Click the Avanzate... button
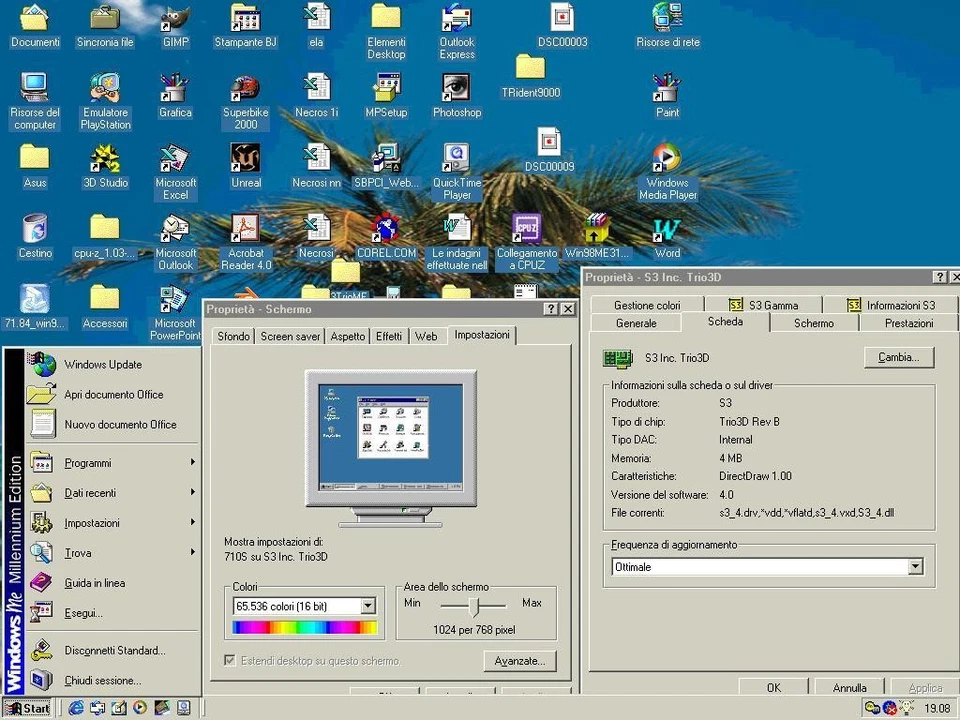 tap(519, 661)
